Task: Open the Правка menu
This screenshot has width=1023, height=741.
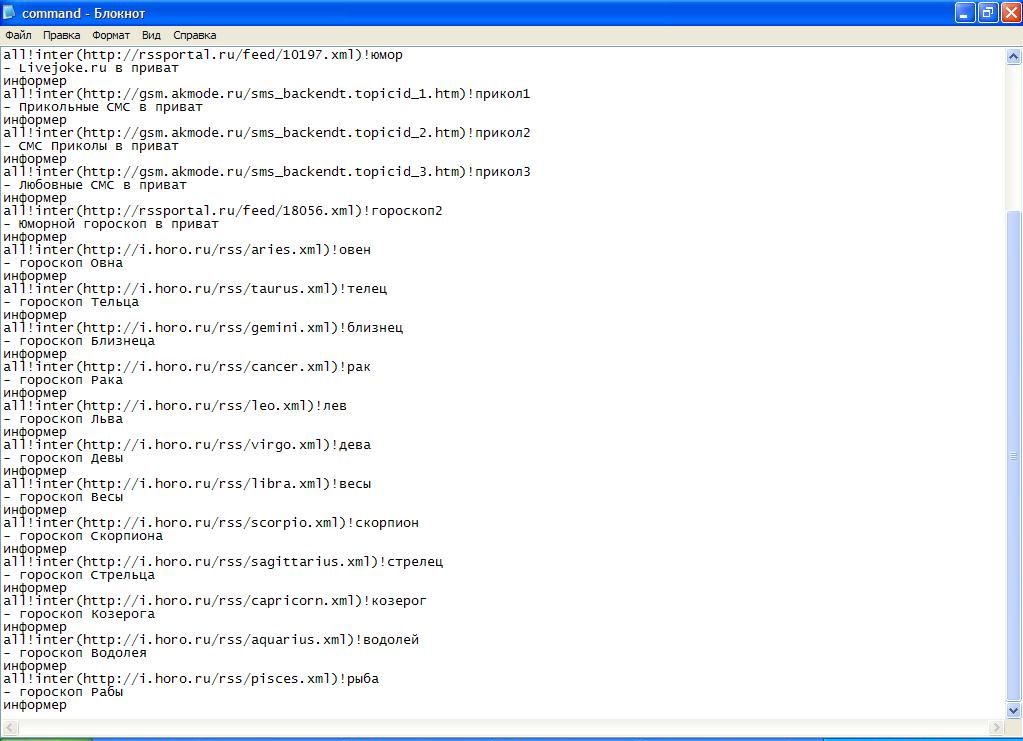Action: coord(62,35)
